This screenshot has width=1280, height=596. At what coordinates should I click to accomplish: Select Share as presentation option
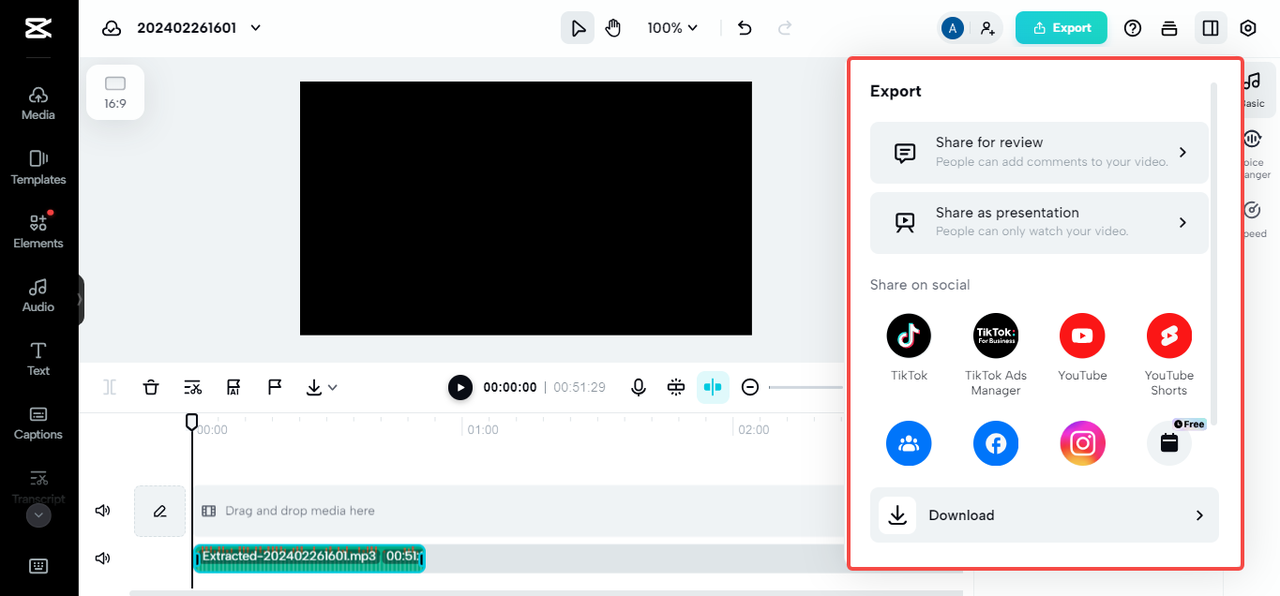coord(1039,223)
